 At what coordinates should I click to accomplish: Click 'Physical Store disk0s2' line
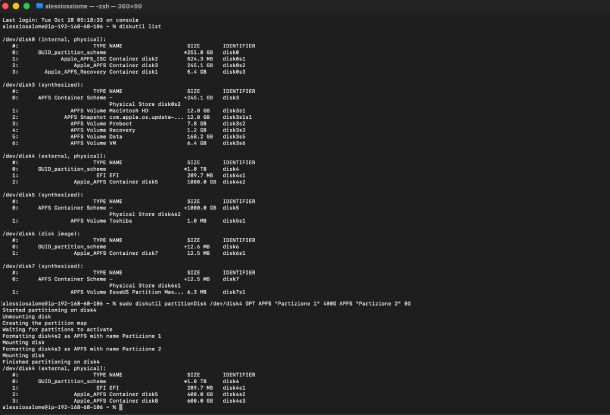coord(145,104)
